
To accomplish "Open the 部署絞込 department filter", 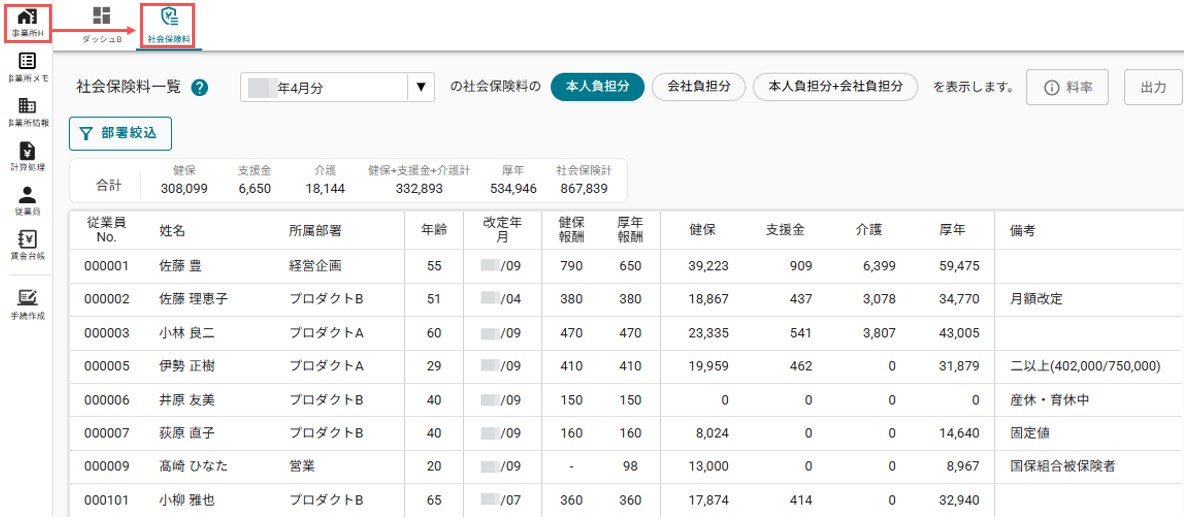I will click(120, 133).
